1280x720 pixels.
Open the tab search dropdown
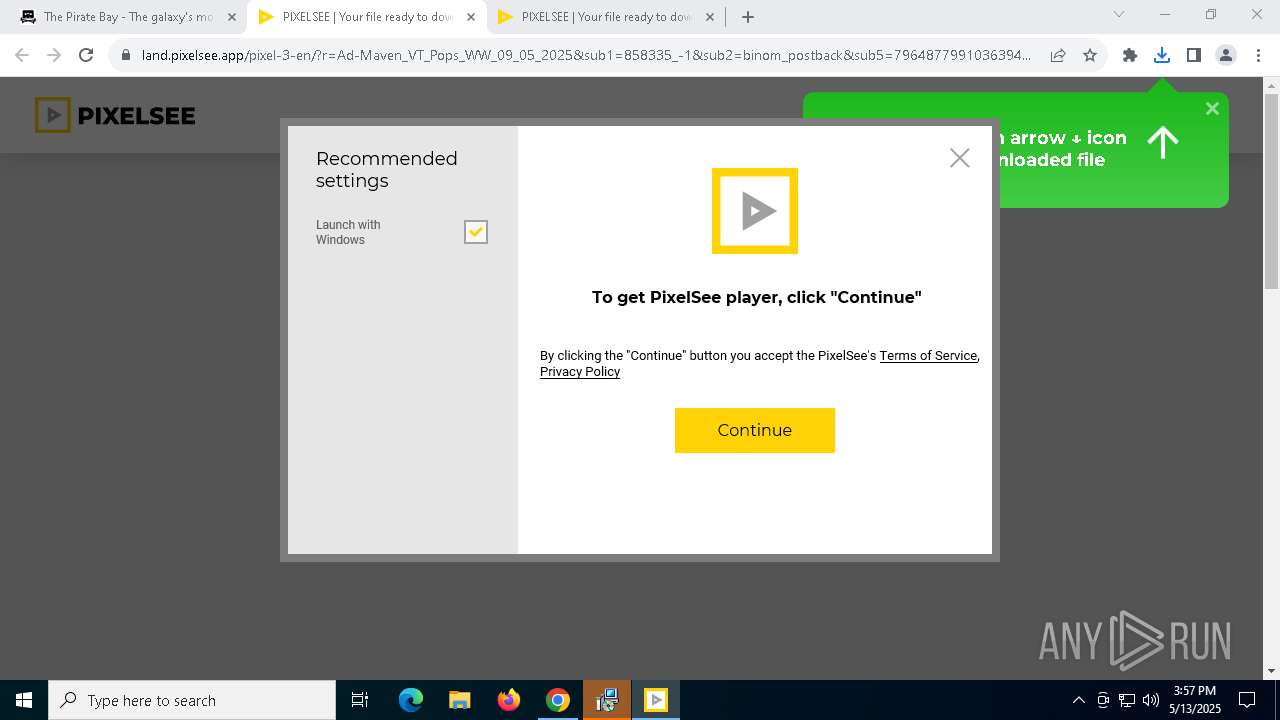[x=1119, y=14]
